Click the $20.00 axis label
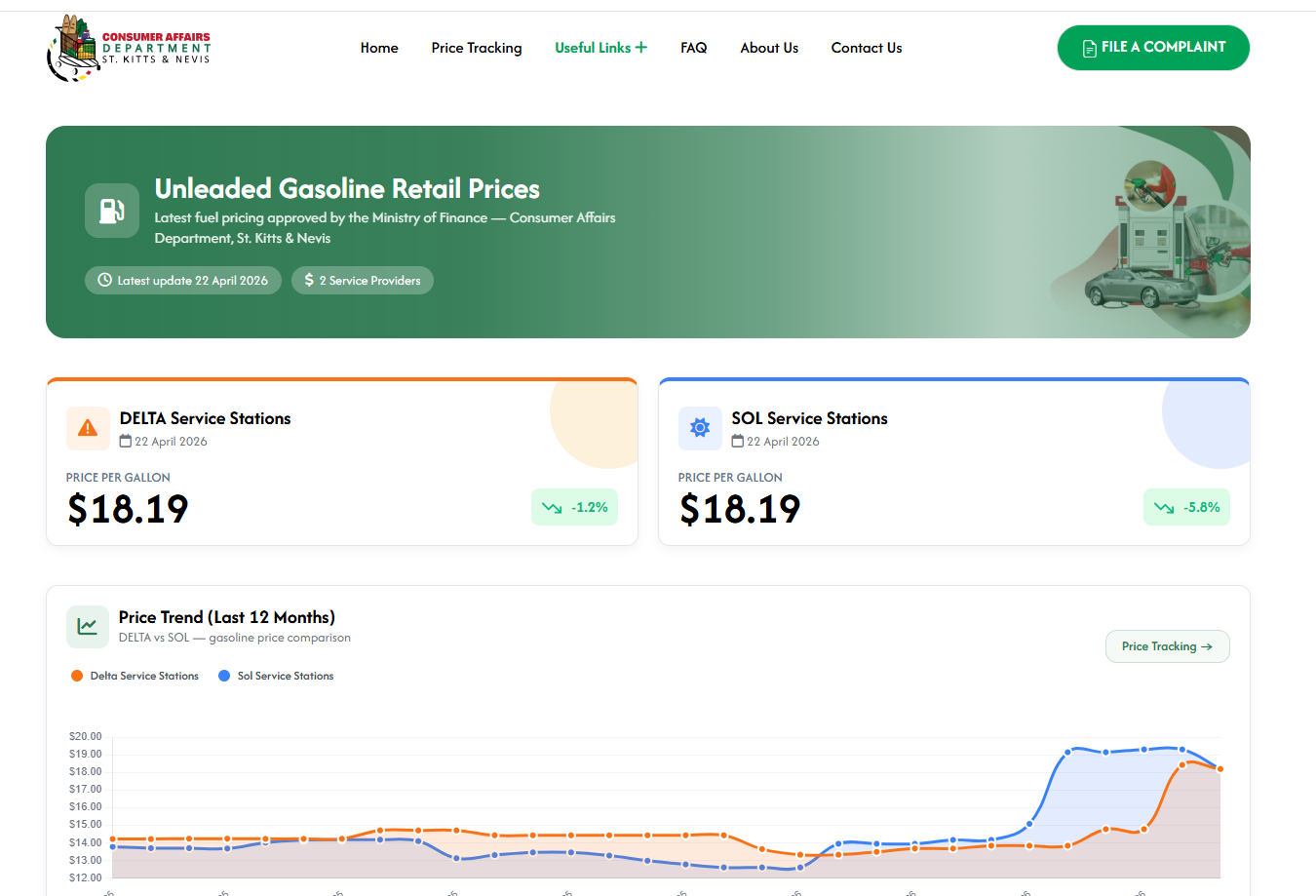1316x896 pixels. 86,736
